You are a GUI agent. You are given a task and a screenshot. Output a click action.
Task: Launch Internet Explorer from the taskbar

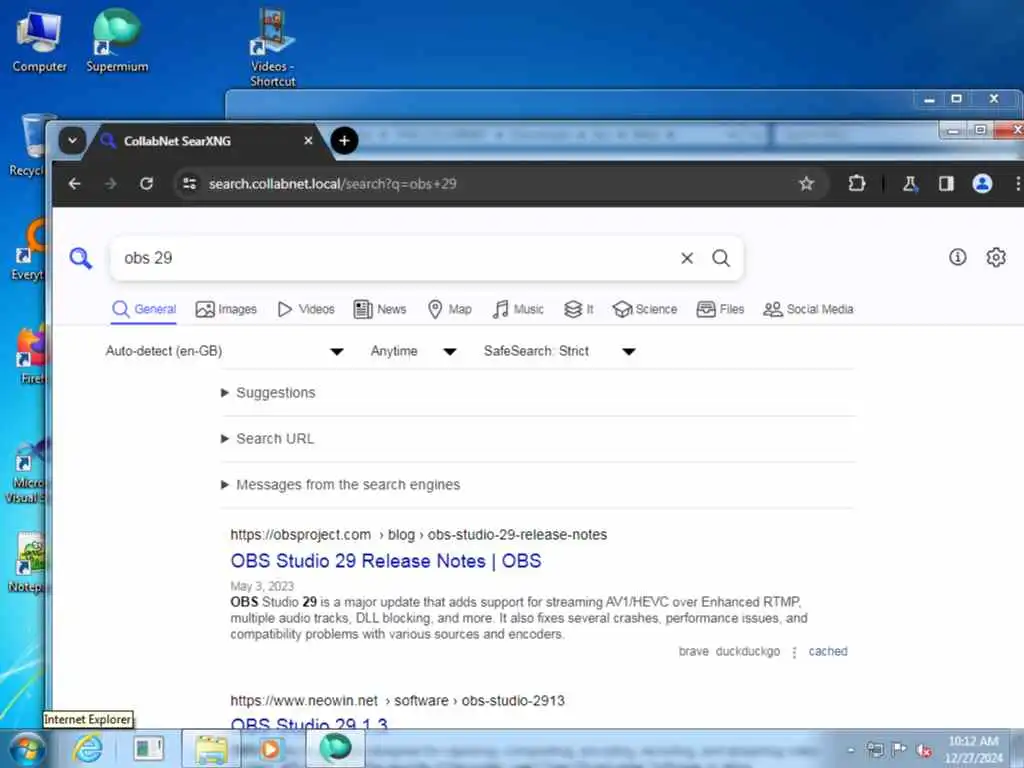[x=88, y=749]
